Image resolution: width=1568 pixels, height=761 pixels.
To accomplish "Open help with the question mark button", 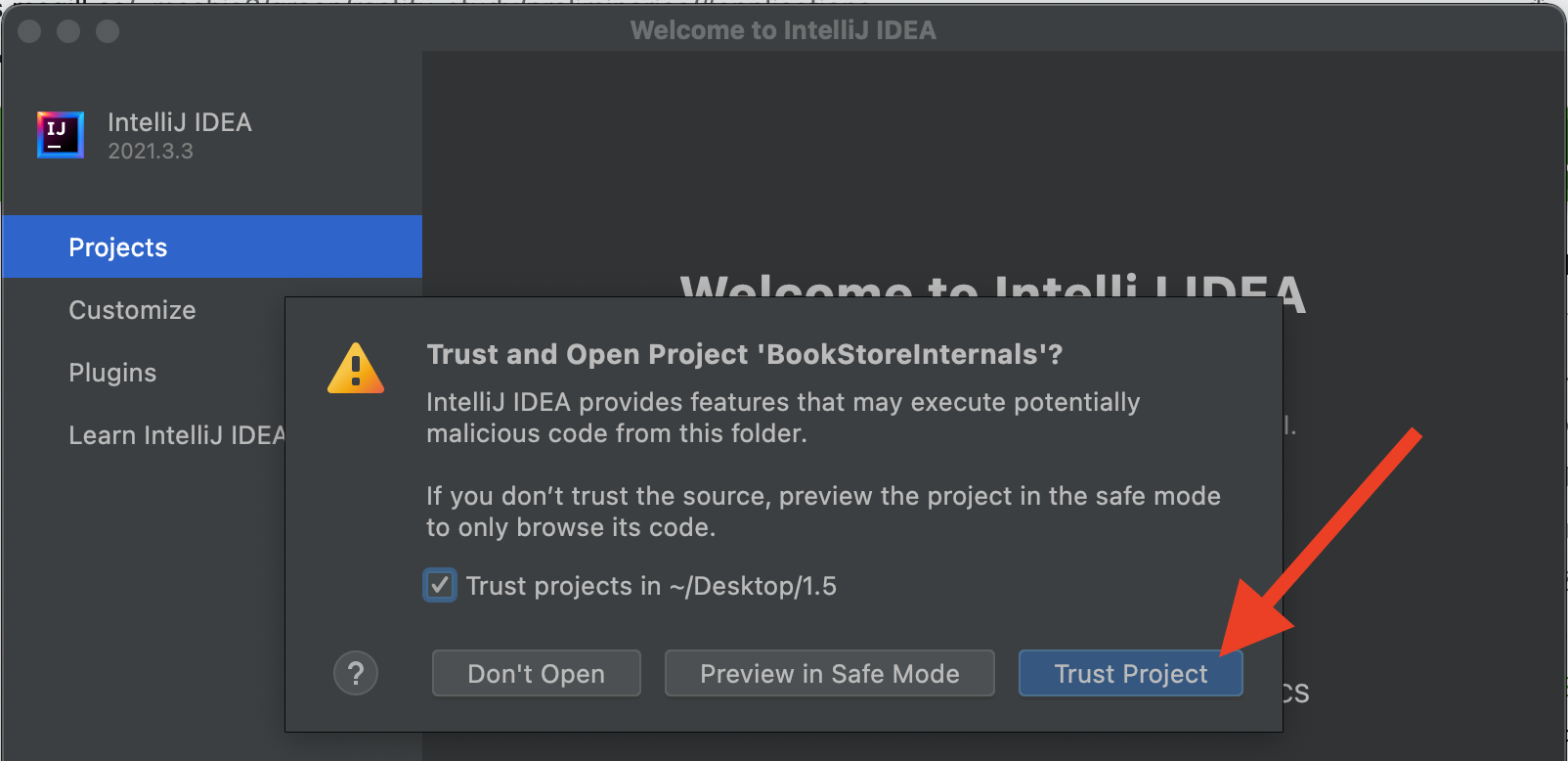I will point(356,673).
